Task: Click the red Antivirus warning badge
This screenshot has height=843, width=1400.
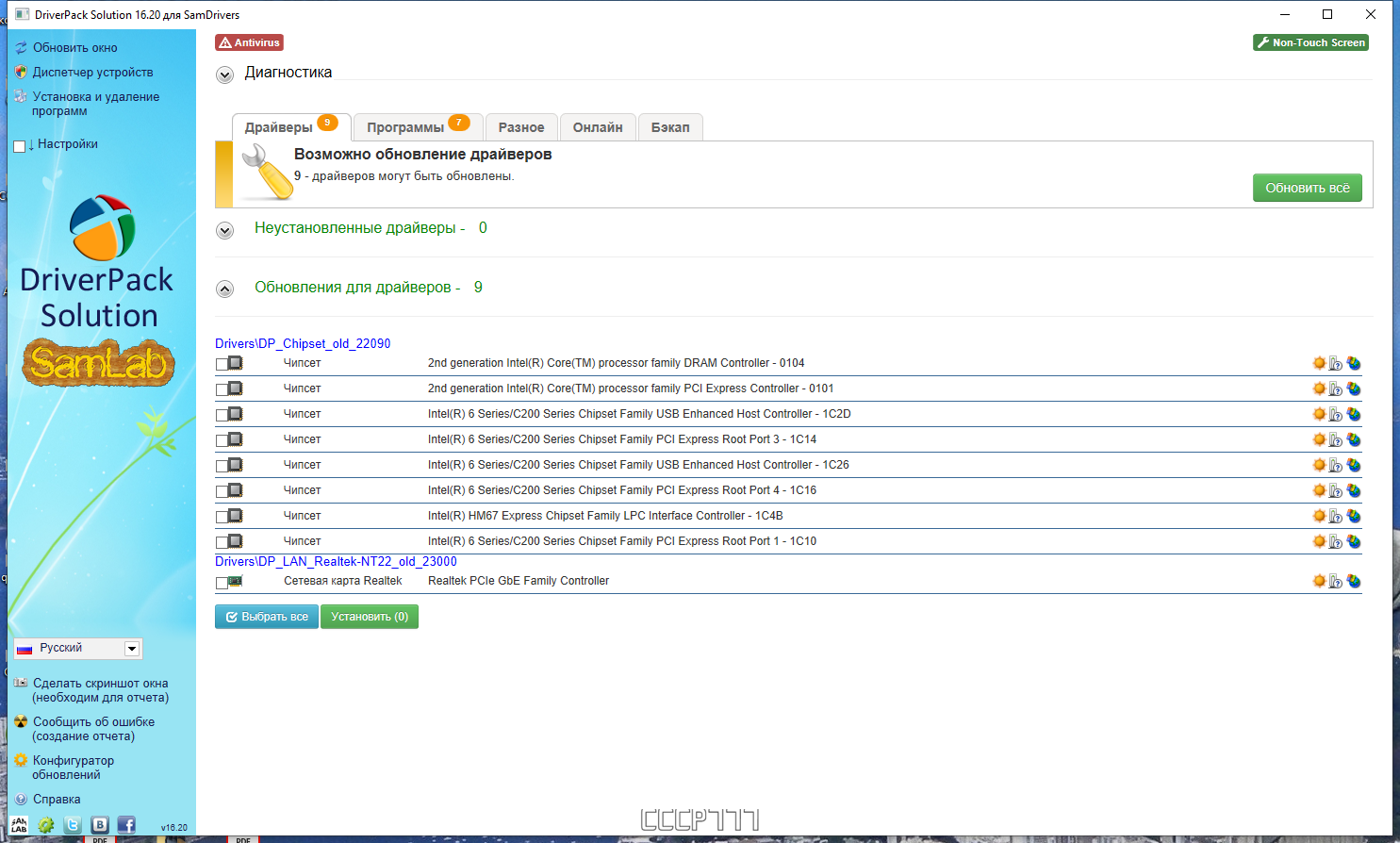Action: coord(249,42)
